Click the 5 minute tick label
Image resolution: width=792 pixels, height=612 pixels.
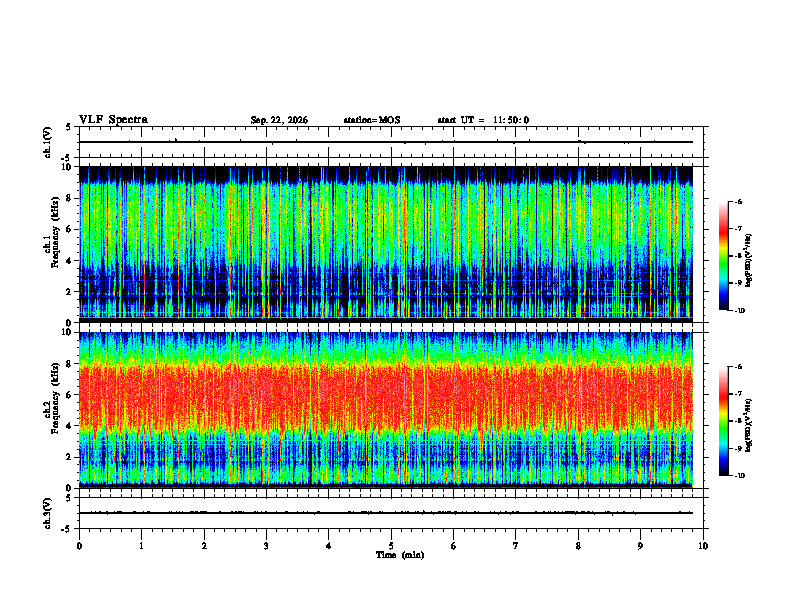[391, 546]
